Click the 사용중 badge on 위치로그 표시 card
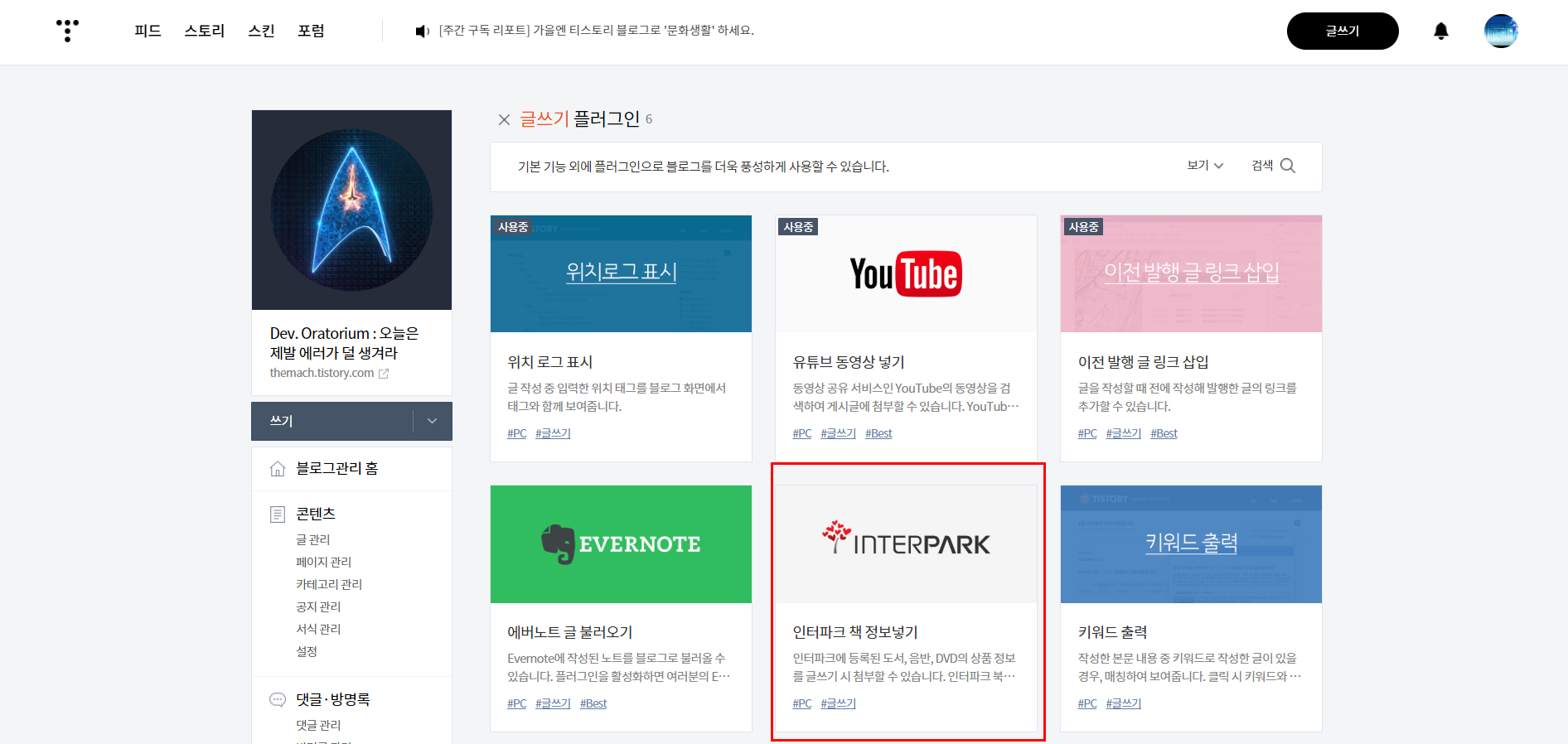 pos(513,227)
